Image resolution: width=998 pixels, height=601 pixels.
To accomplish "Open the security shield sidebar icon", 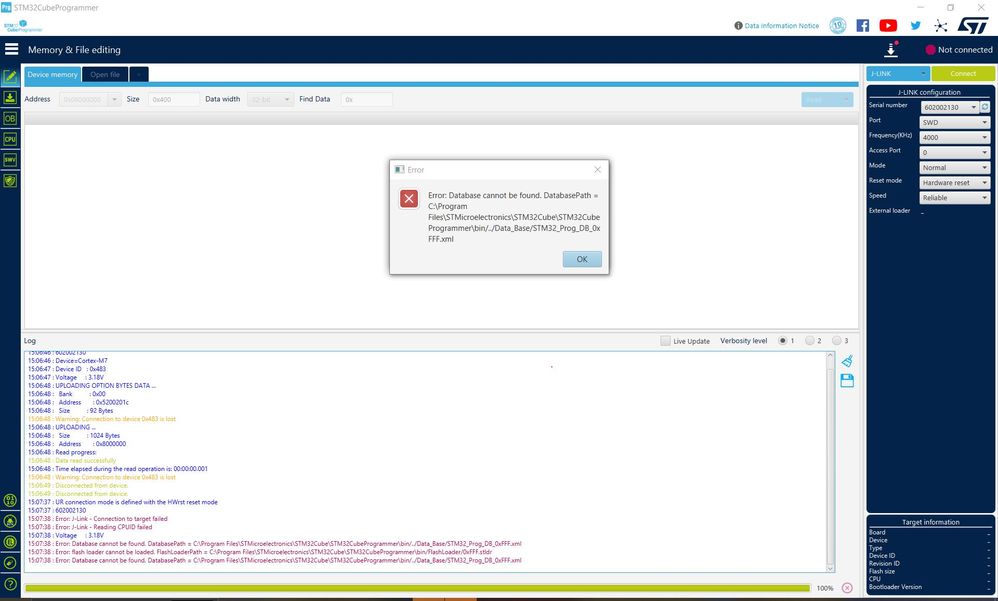I will (10, 180).
